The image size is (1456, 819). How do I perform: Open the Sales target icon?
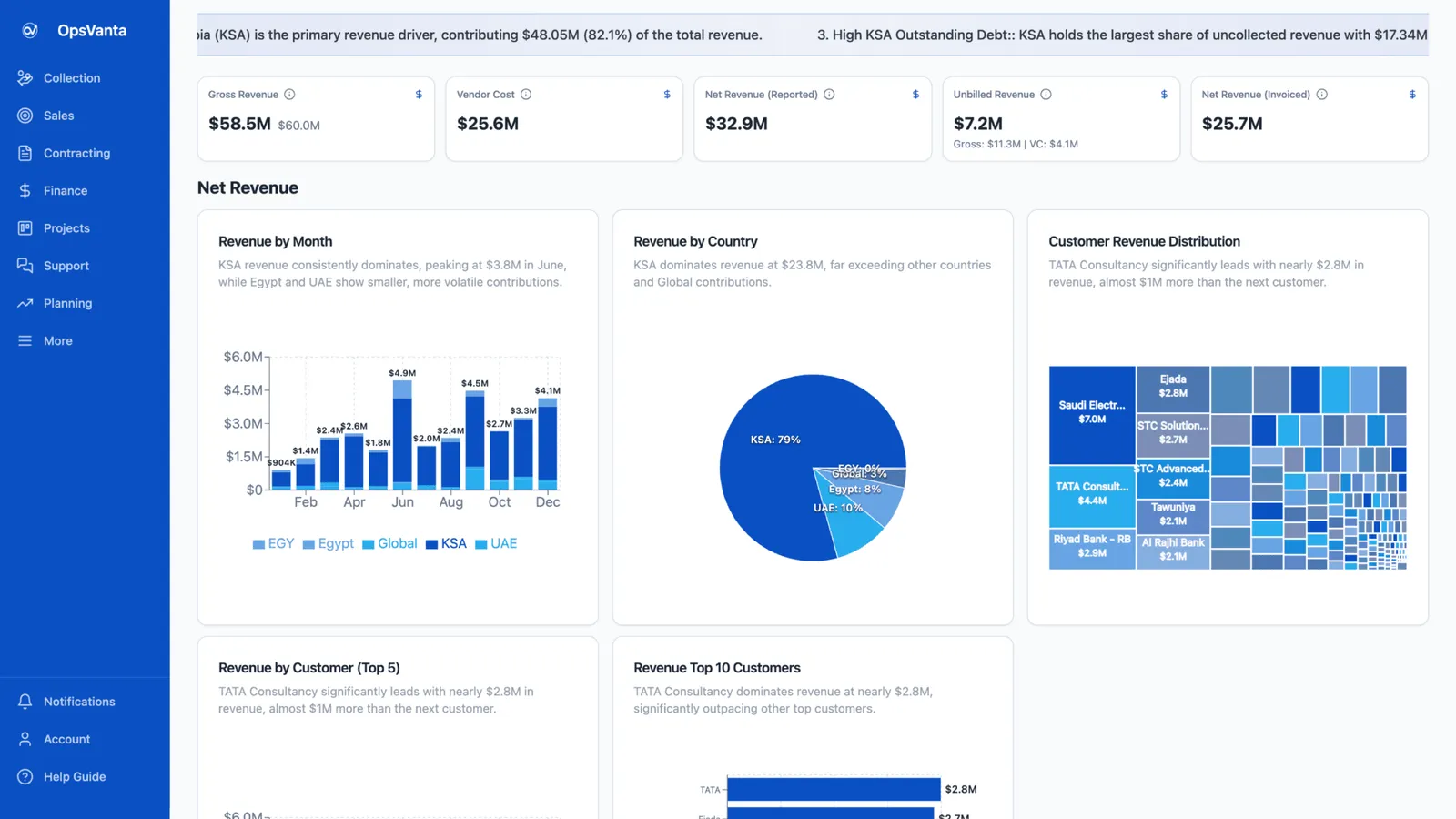coord(25,116)
